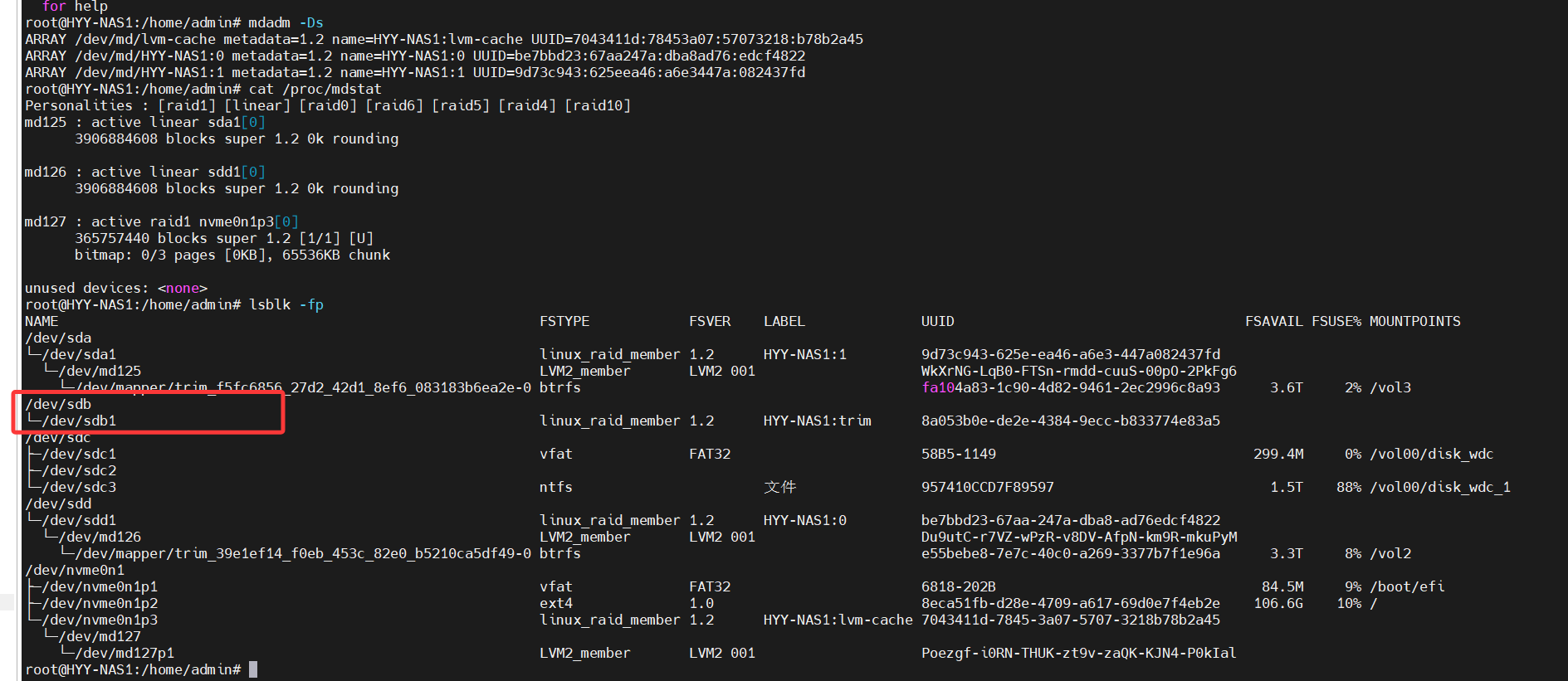Image resolution: width=1568 pixels, height=681 pixels.
Task: Click the /dev/md127p1 tree entry
Action: pos(125,653)
